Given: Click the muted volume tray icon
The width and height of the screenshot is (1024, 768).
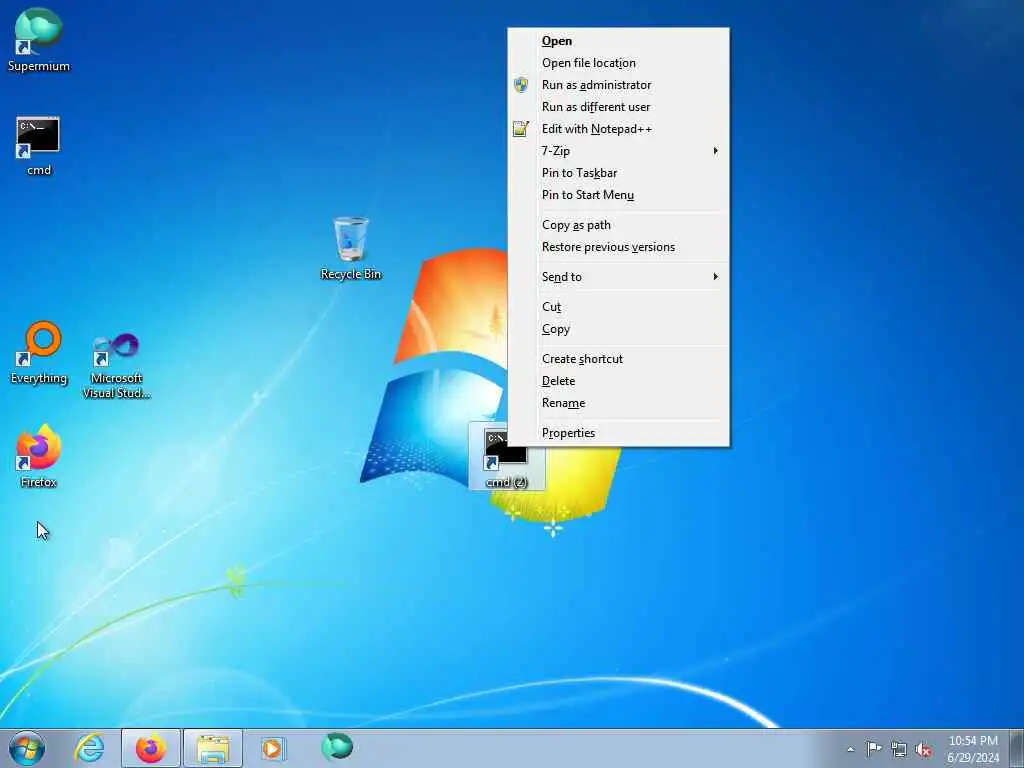Looking at the screenshot, I should coord(923,750).
